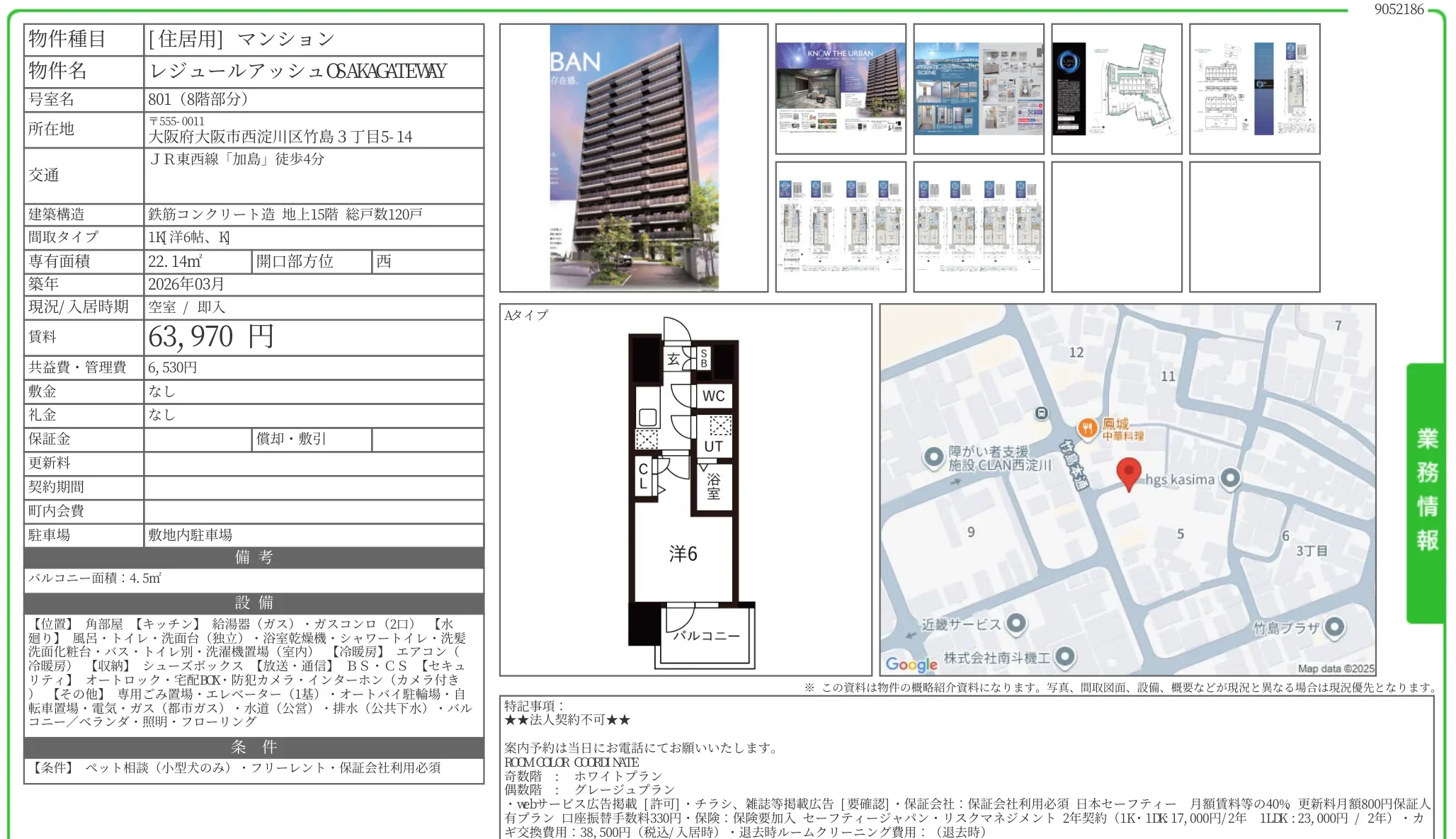
Task: Click the Google logo on the map
Action: (913, 664)
